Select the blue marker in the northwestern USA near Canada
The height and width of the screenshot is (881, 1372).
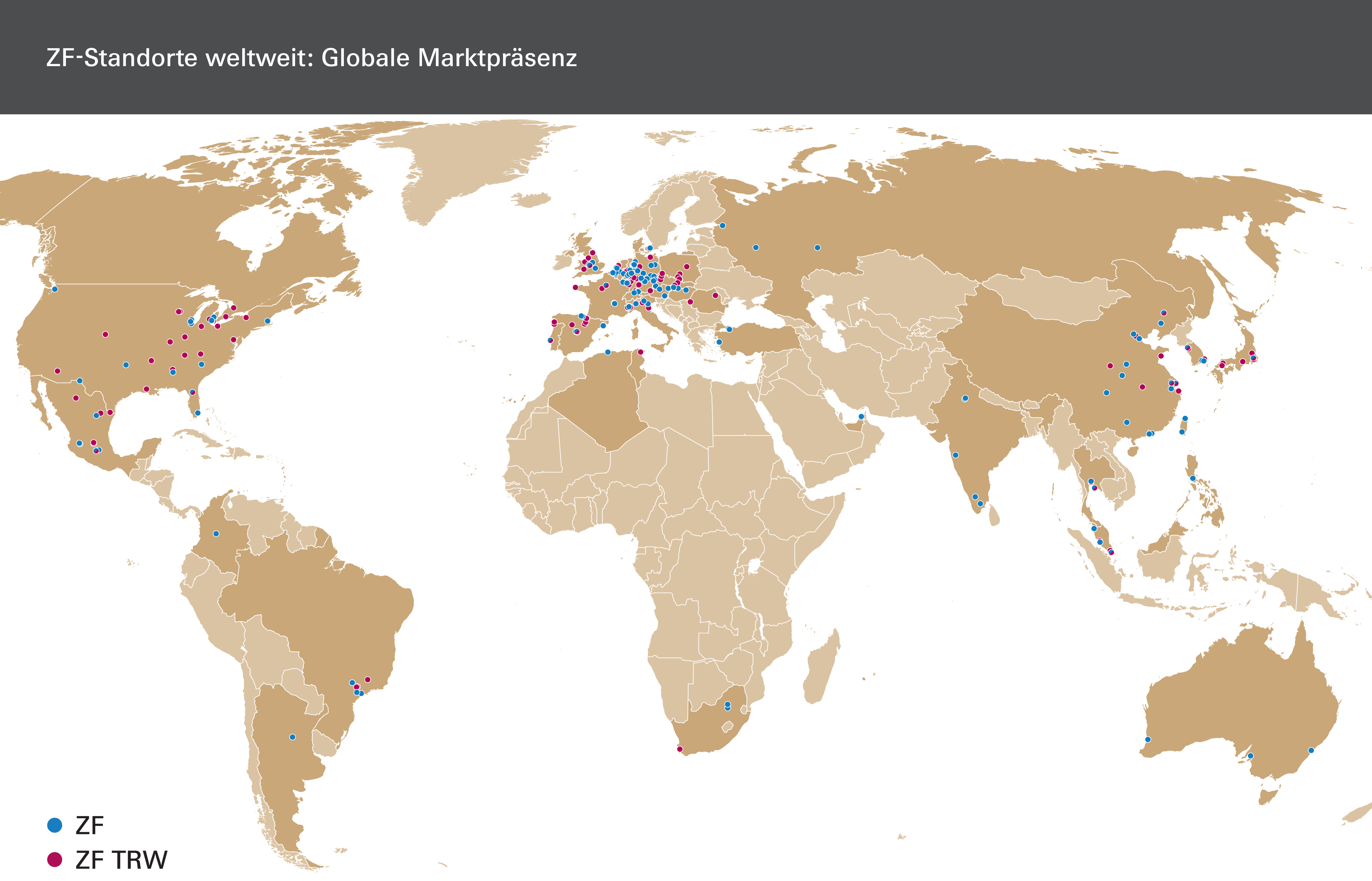55,289
